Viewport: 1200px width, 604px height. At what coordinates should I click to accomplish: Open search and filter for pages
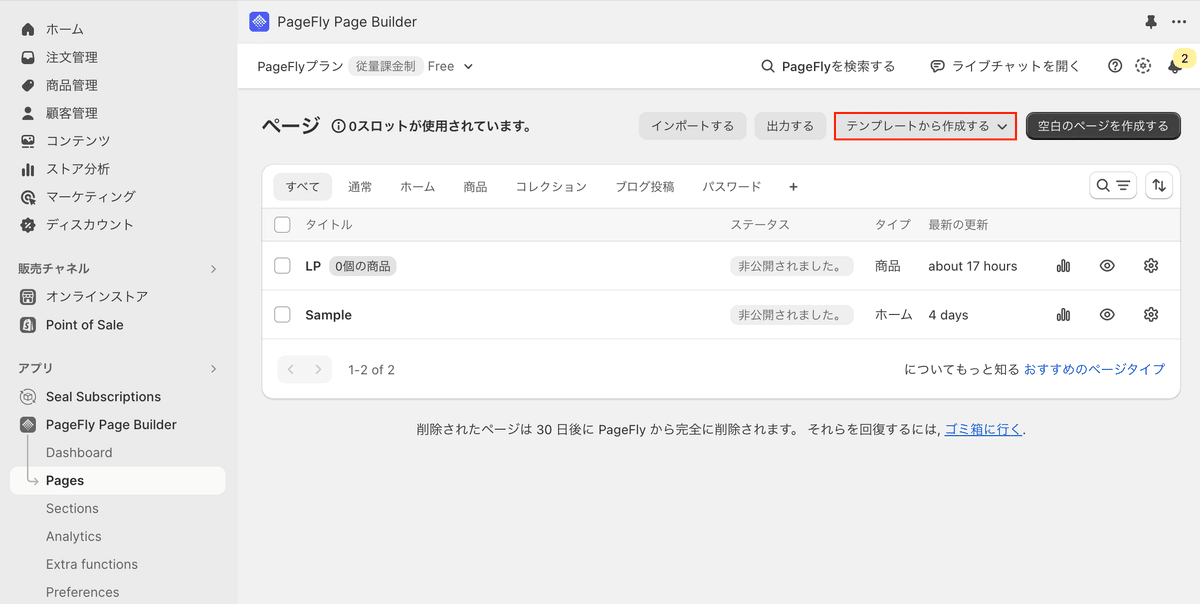(1113, 185)
